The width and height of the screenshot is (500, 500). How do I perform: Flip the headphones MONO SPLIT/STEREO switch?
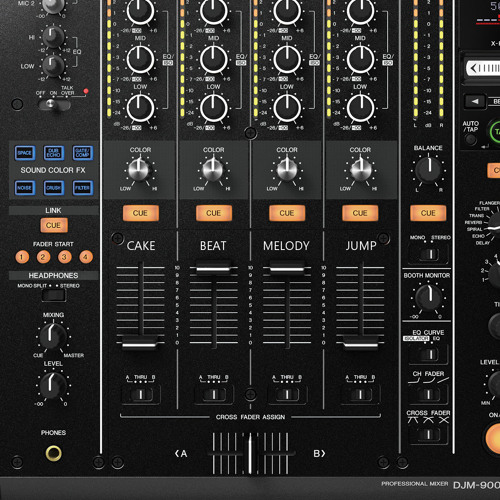(x=54, y=295)
